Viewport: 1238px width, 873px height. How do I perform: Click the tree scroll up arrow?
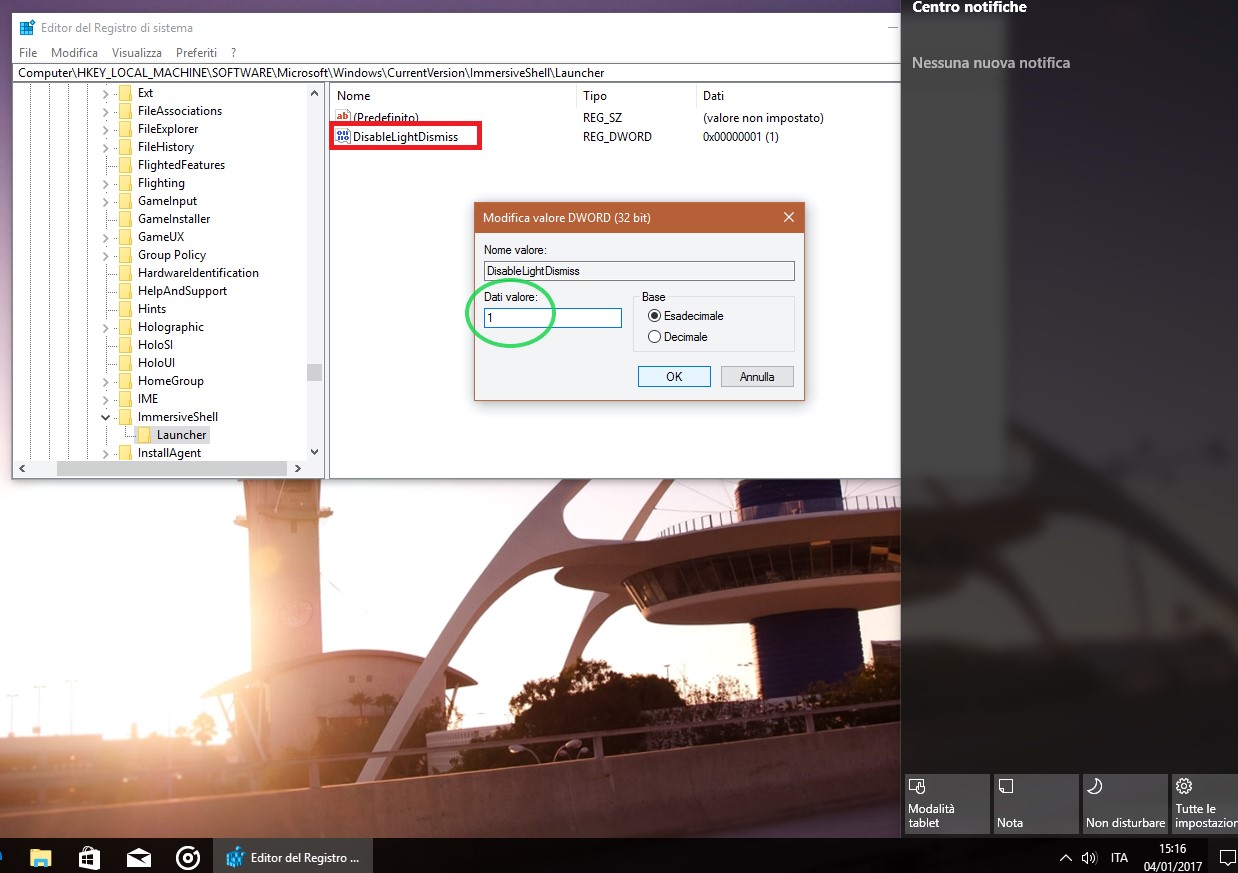click(x=314, y=93)
